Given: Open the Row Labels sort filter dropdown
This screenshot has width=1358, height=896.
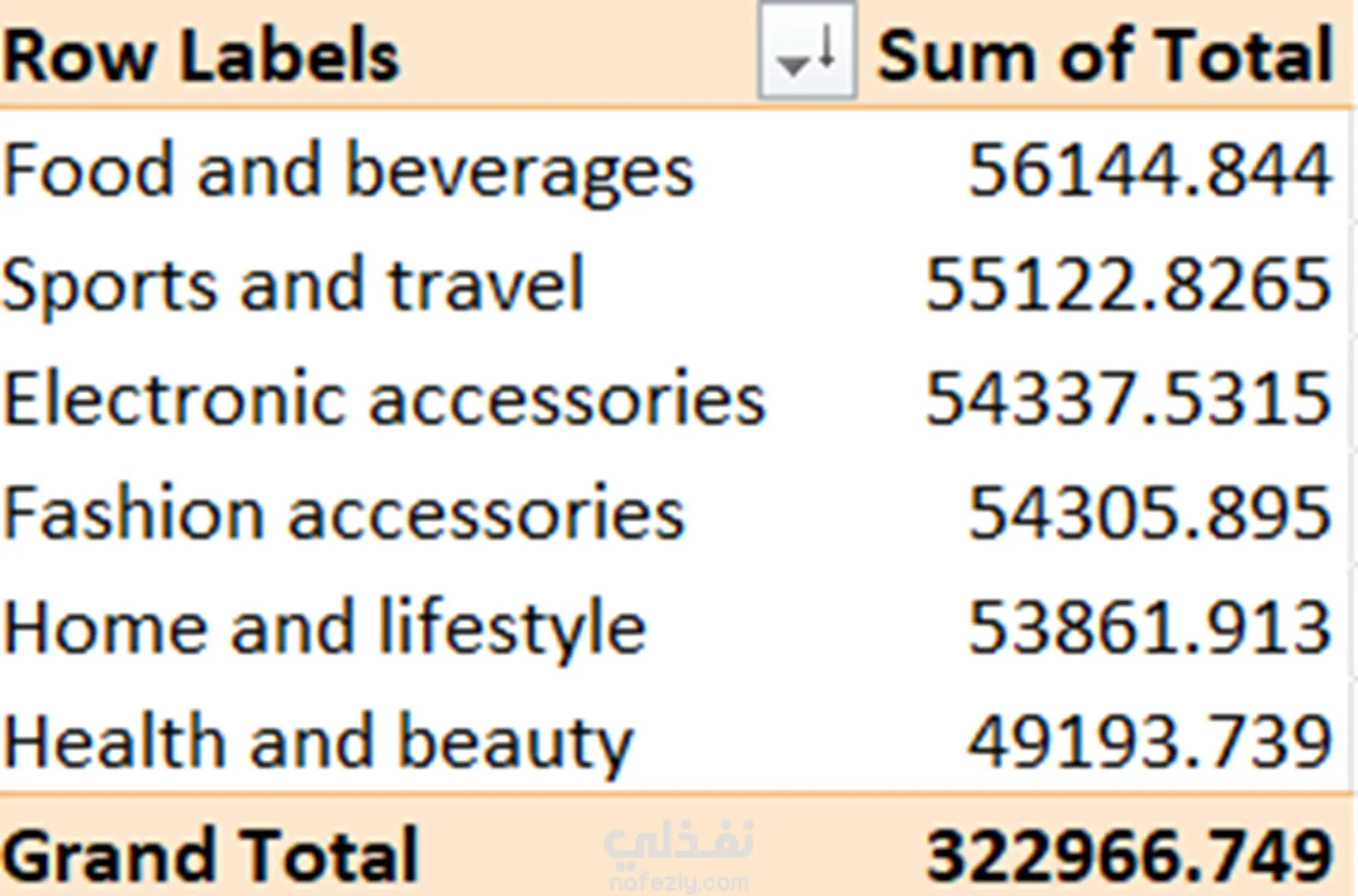Looking at the screenshot, I should point(807,51).
